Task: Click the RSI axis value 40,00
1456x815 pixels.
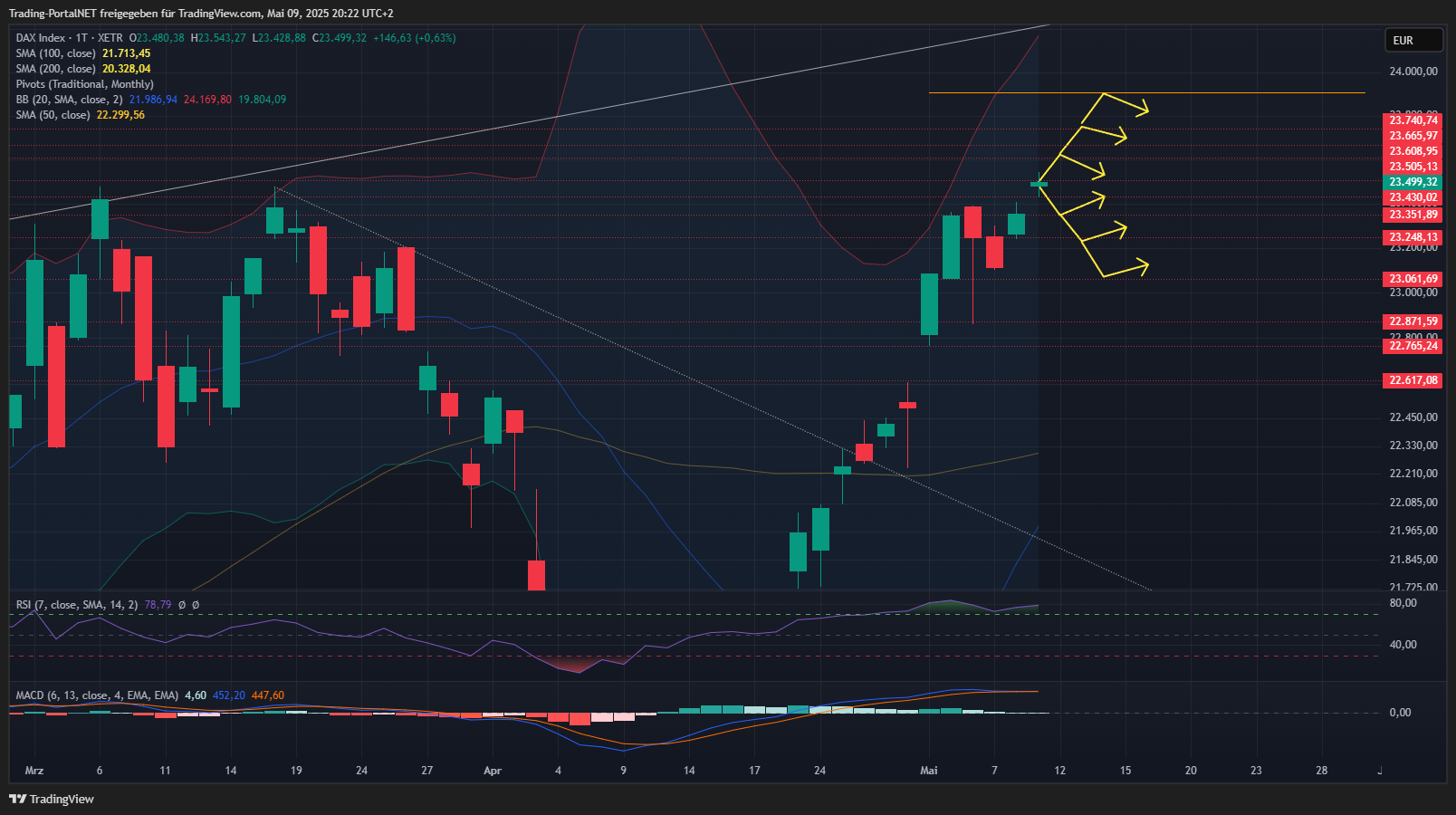Action: tap(1403, 645)
